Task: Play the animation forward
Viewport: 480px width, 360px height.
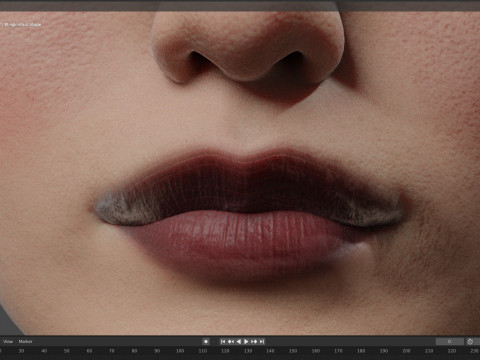Action: (x=246, y=341)
